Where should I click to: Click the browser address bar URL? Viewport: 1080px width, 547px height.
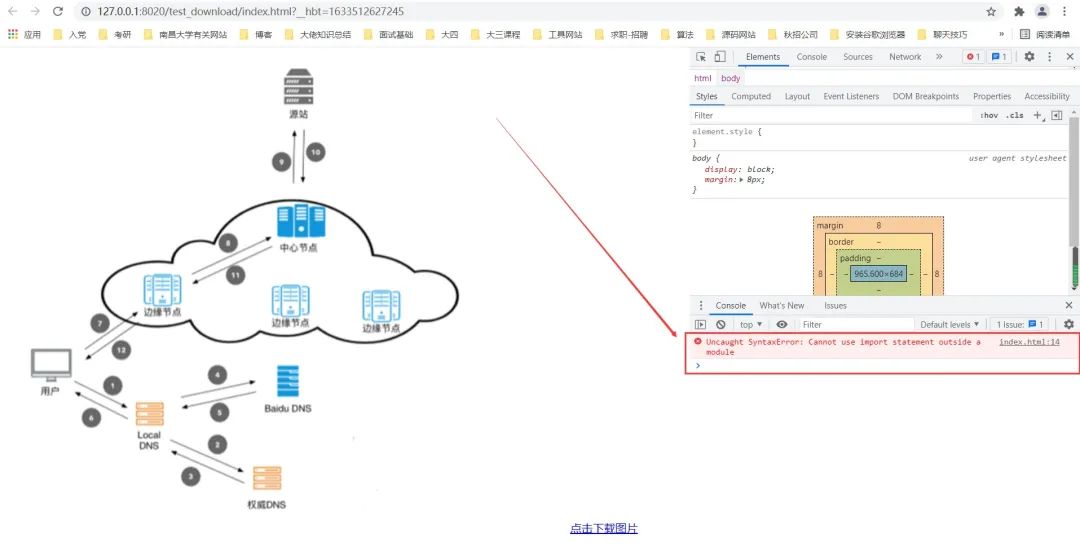[251, 12]
